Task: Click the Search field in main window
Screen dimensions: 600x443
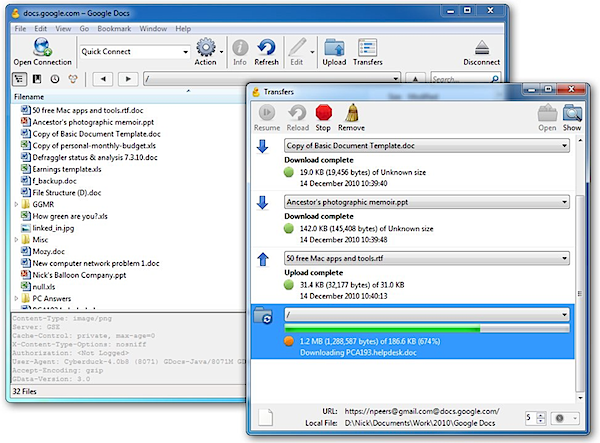Action: [x=466, y=79]
